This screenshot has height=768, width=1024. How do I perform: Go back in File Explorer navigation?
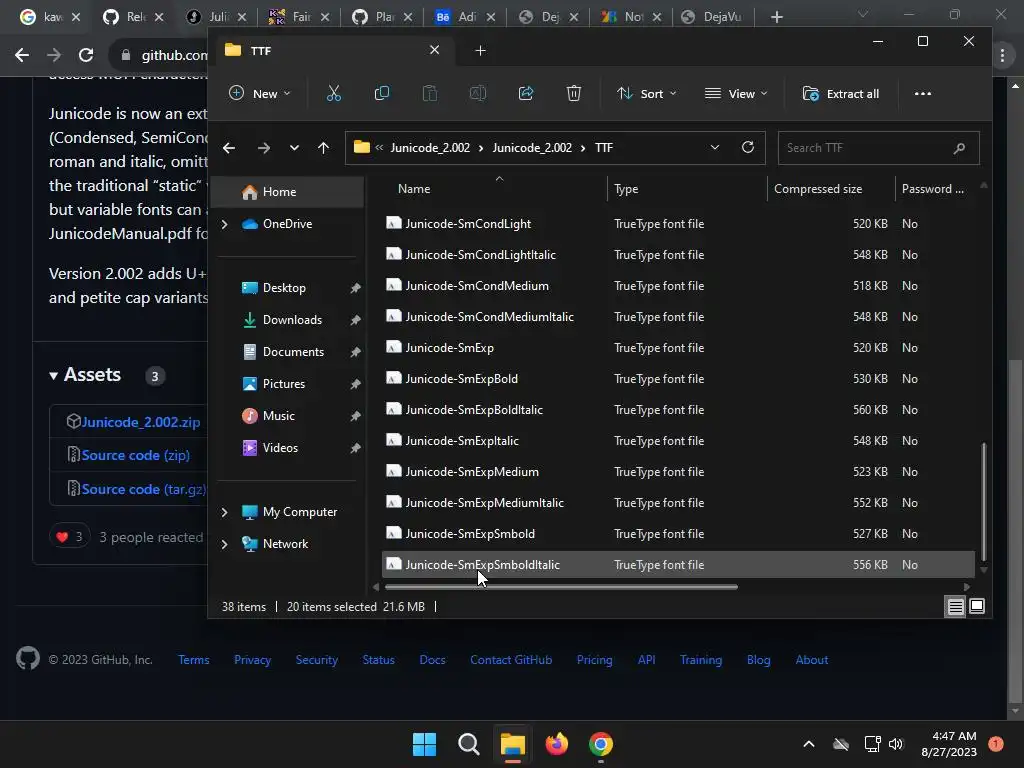[229, 148]
